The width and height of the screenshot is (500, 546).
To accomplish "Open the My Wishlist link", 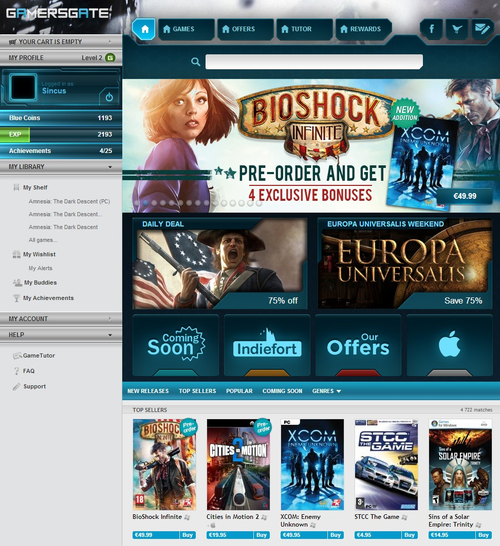I will (39, 254).
